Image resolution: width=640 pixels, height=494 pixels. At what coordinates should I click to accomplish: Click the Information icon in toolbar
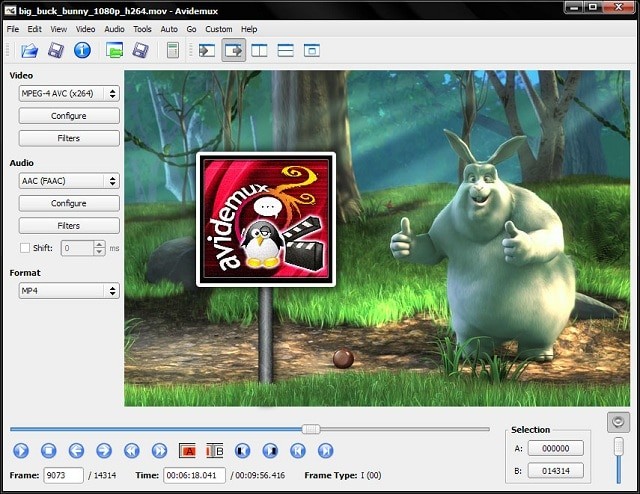pyautogui.click(x=82, y=50)
